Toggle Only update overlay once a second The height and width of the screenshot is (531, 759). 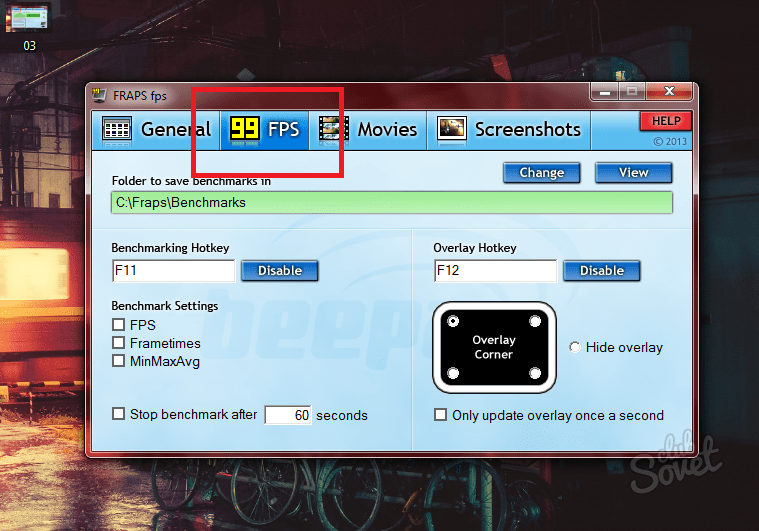click(x=440, y=415)
